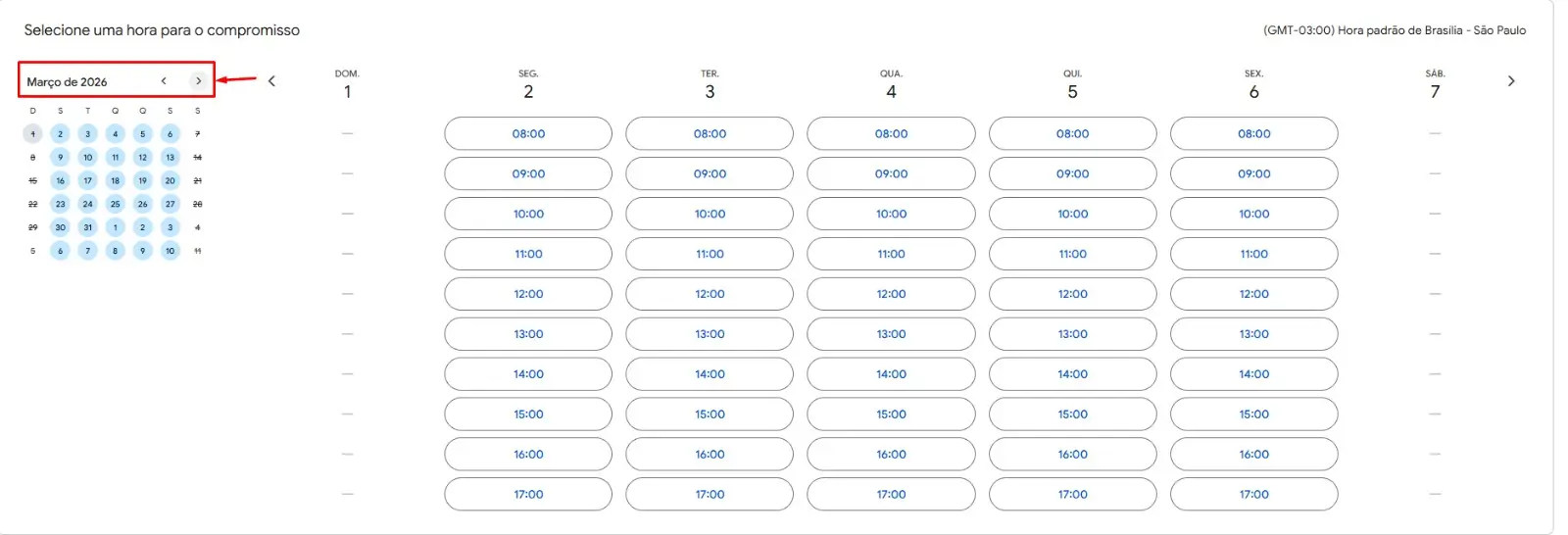Show previous week of time slots
Viewport: 1568px width, 535px height.
[x=271, y=81]
